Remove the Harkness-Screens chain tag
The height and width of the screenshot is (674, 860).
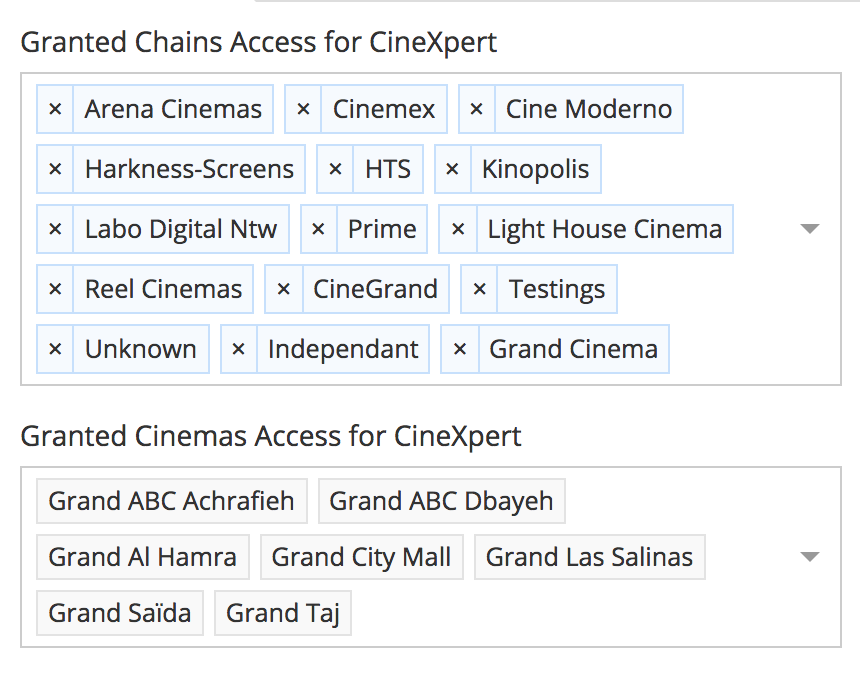[x=55, y=169]
